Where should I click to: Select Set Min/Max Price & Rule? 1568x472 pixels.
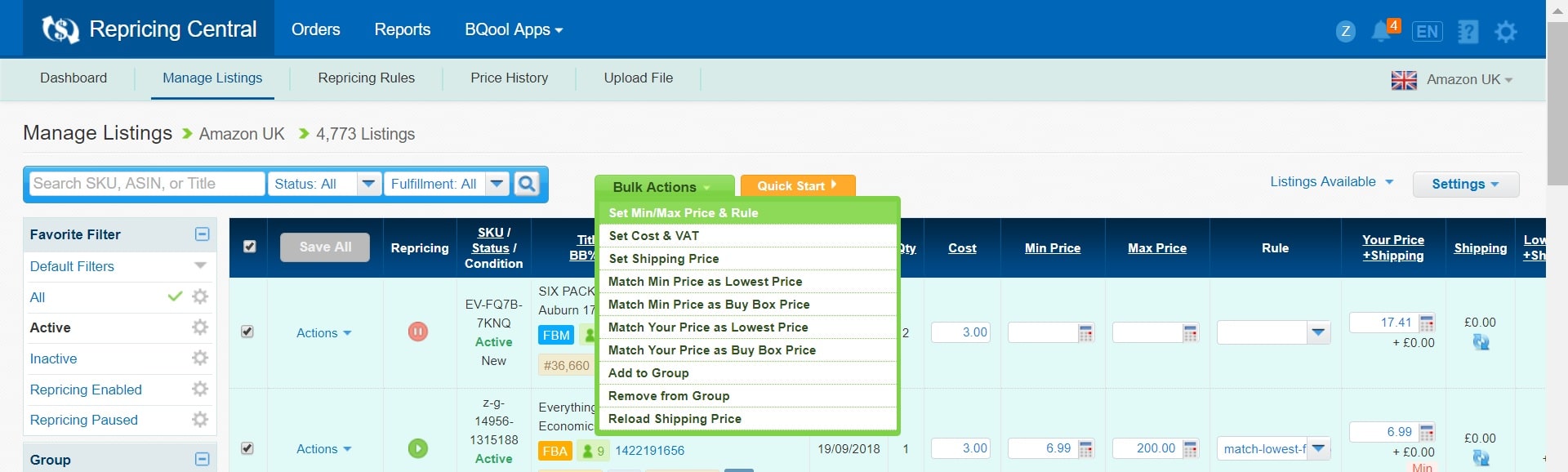[x=748, y=212]
